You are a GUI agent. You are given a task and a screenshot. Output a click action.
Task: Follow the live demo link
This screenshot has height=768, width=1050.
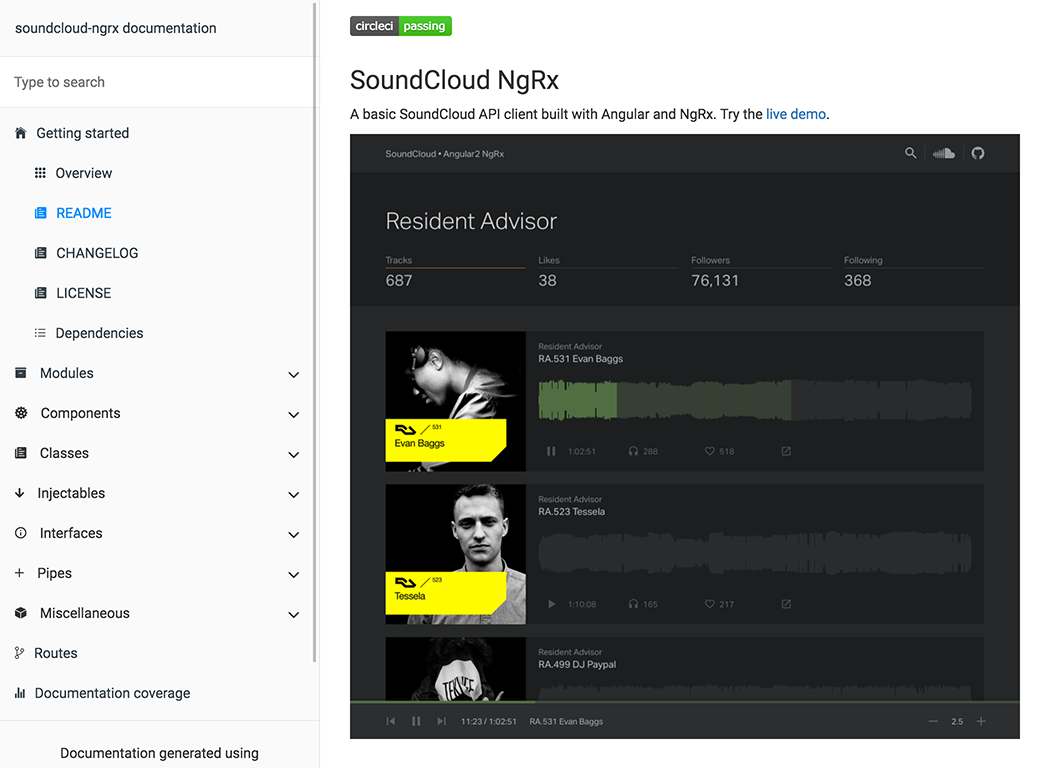point(795,113)
